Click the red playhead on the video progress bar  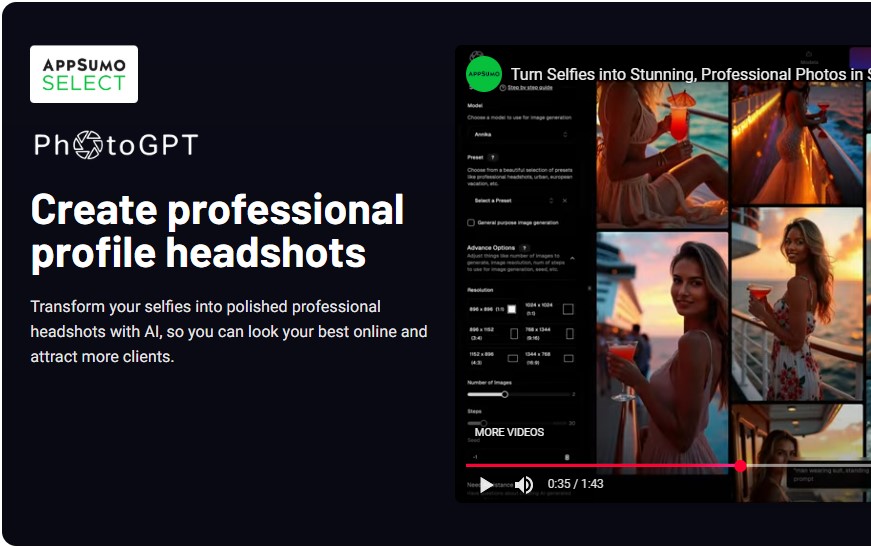tap(740, 466)
